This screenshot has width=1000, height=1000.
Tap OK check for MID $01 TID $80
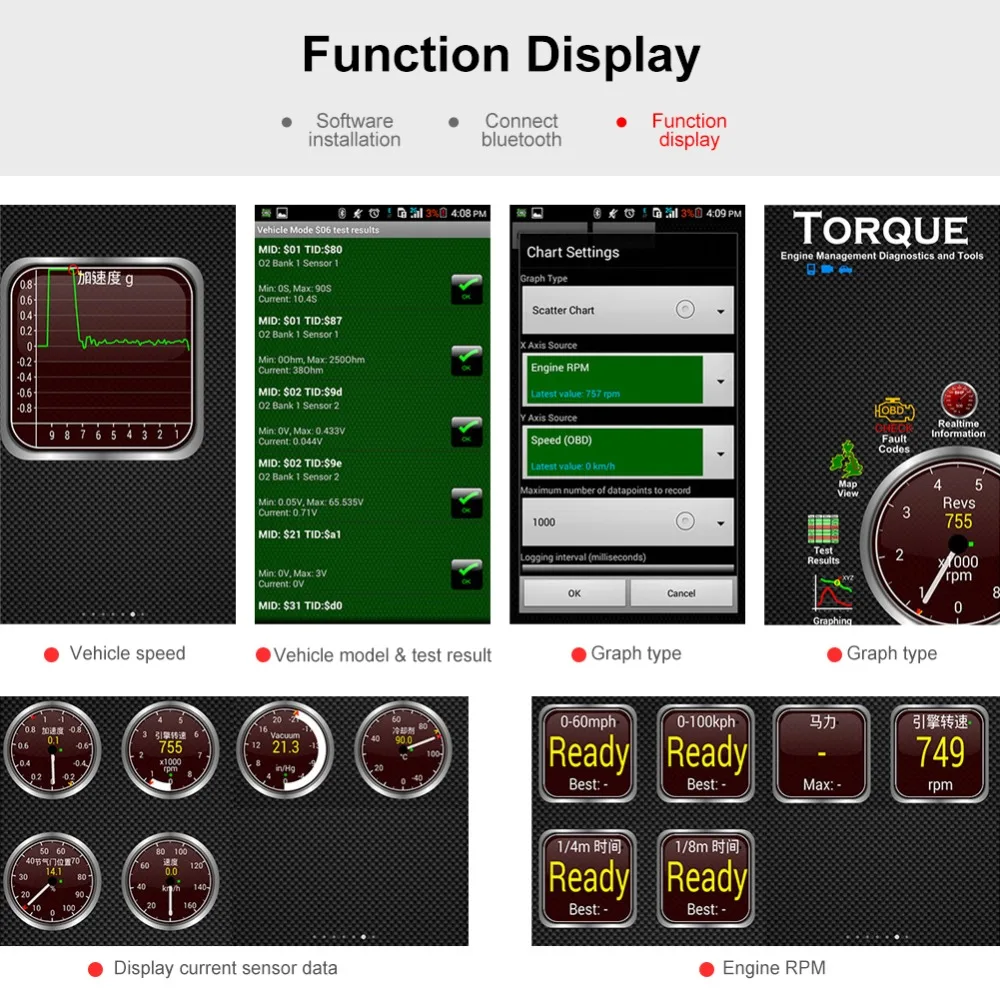(466, 290)
